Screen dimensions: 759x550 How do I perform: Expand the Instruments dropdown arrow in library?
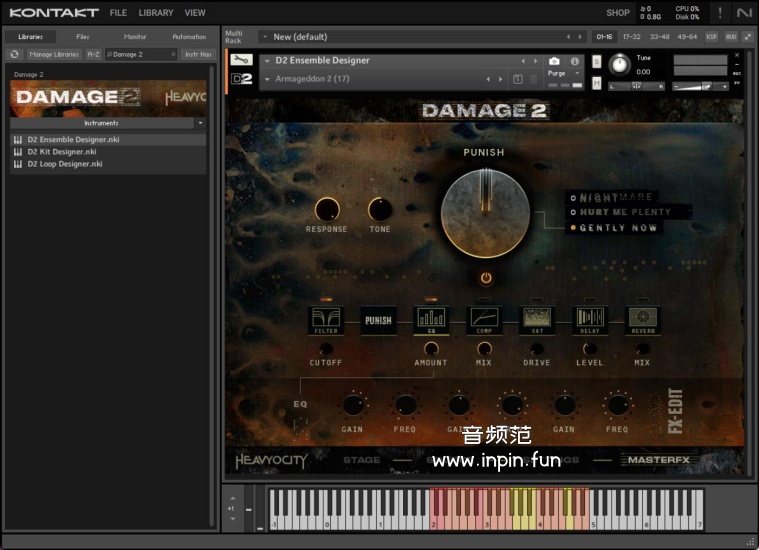(200, 123)
